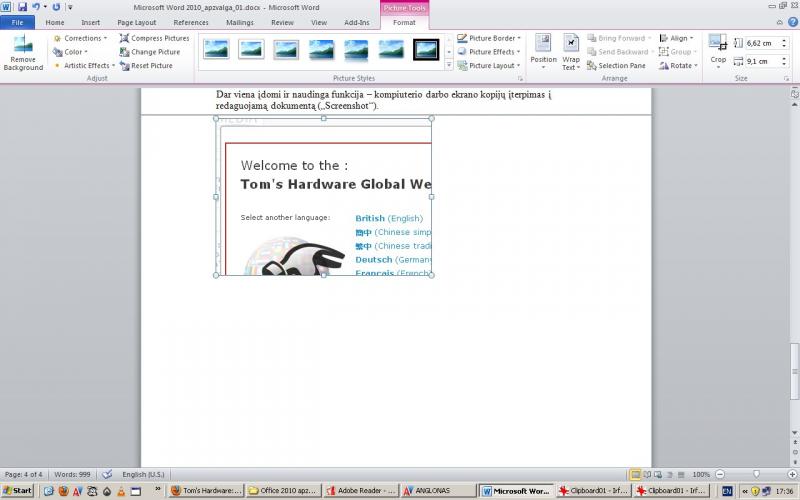This screenshot has width=800, height=500.
Task: Click vertical scrollbar thumb
Action: click(x=794, y=371)
